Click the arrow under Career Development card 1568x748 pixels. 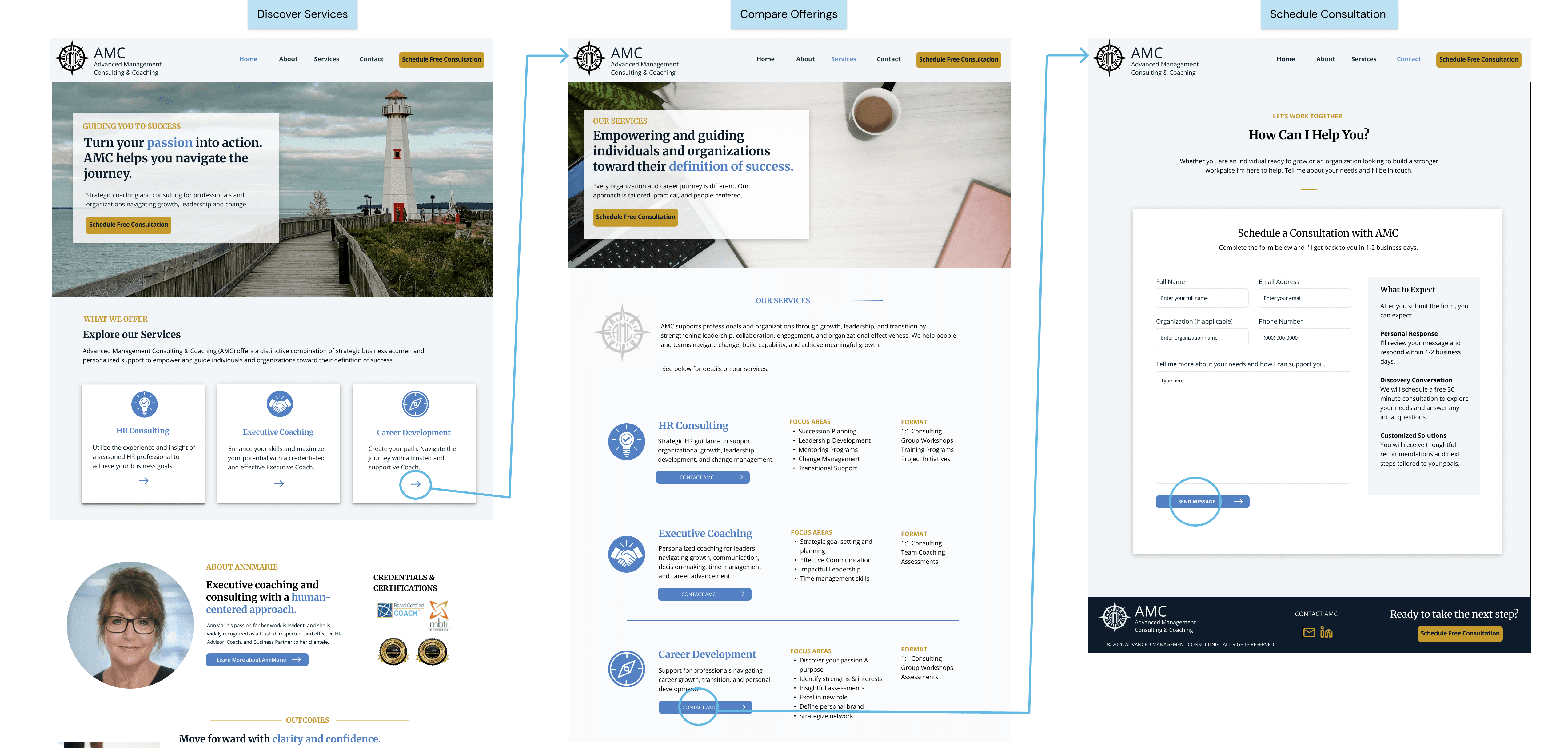click(x=416, y=484)
